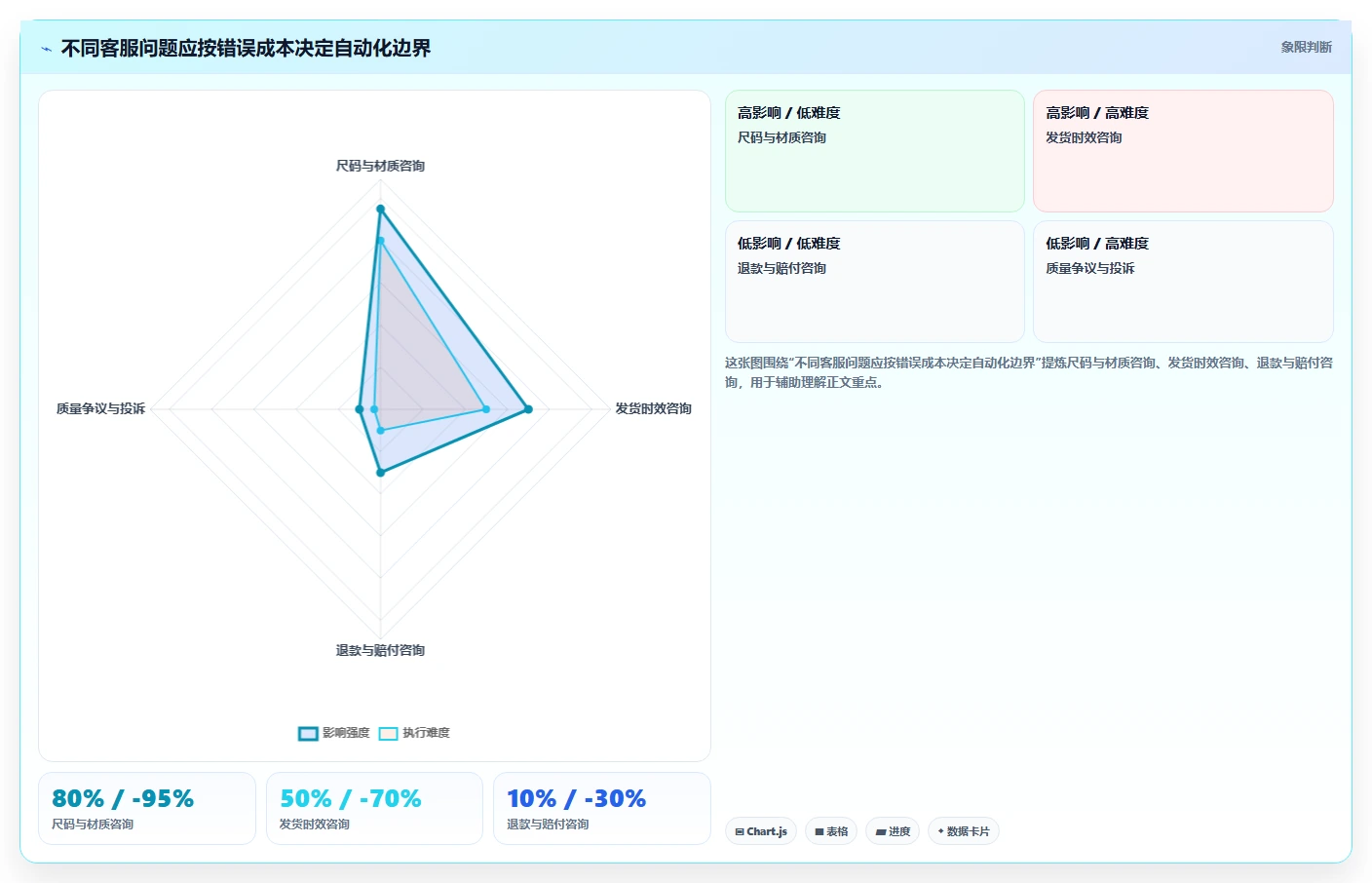Click the lightning icon beside the title
Screen dimensions: 1372x883
pyautogui.click(x=46, y=49)
